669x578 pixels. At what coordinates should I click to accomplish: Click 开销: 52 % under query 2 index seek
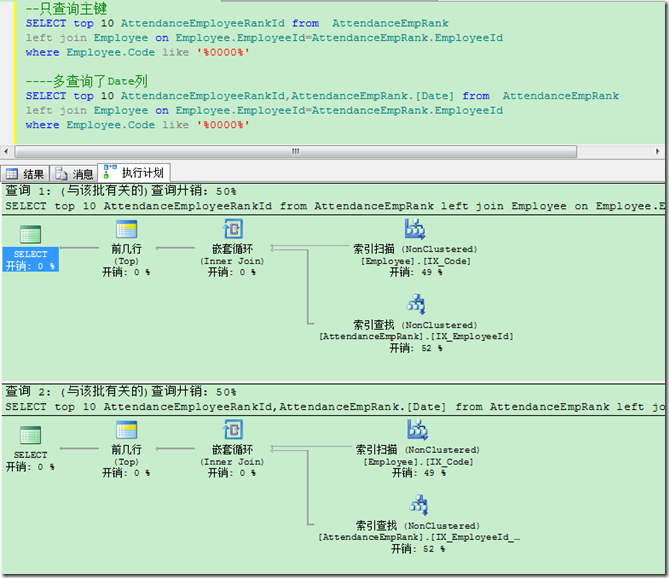[x=419, y=549]
